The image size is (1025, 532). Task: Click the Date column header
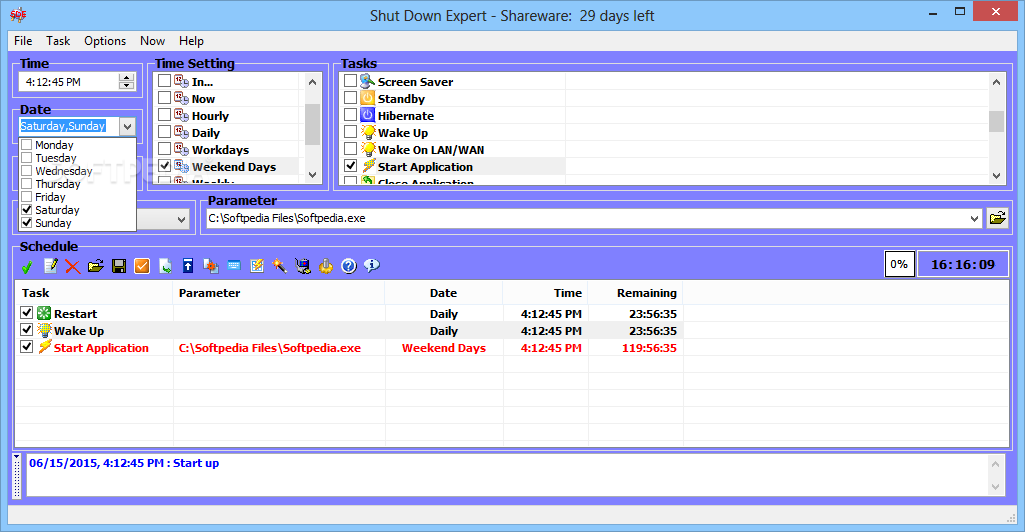(x=443, y=293)
